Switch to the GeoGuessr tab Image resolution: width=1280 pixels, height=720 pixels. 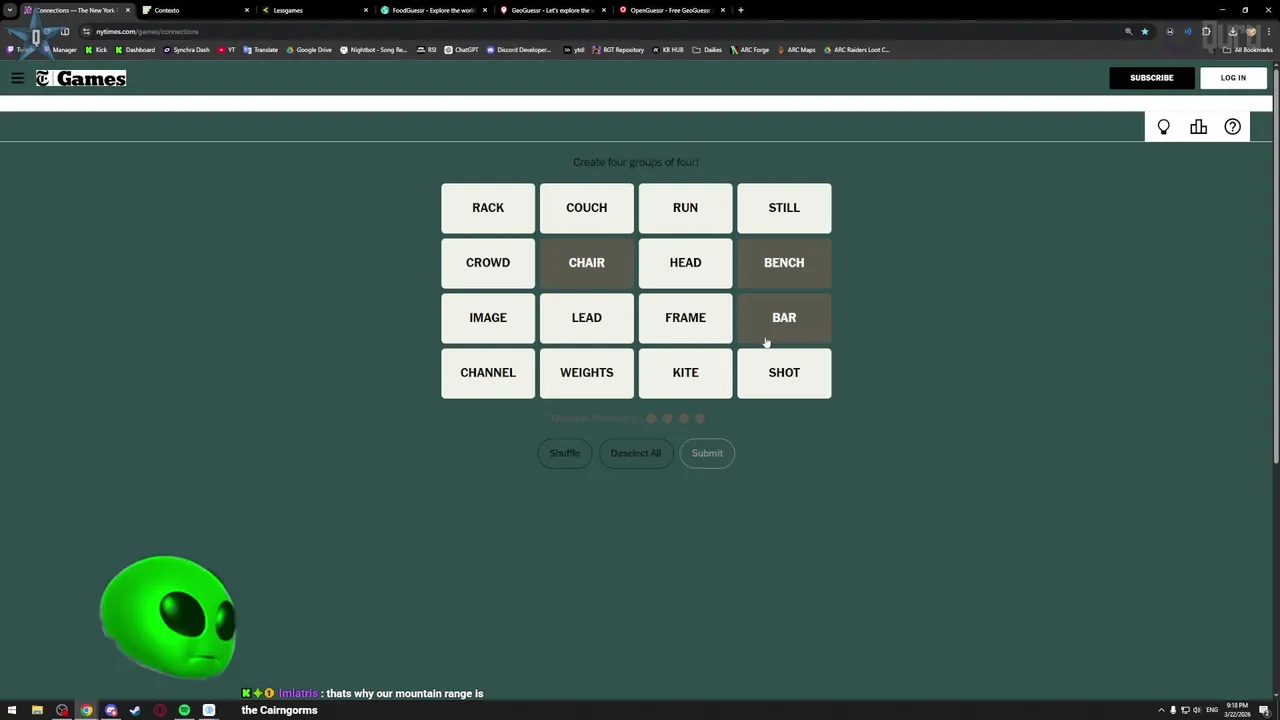553,10
